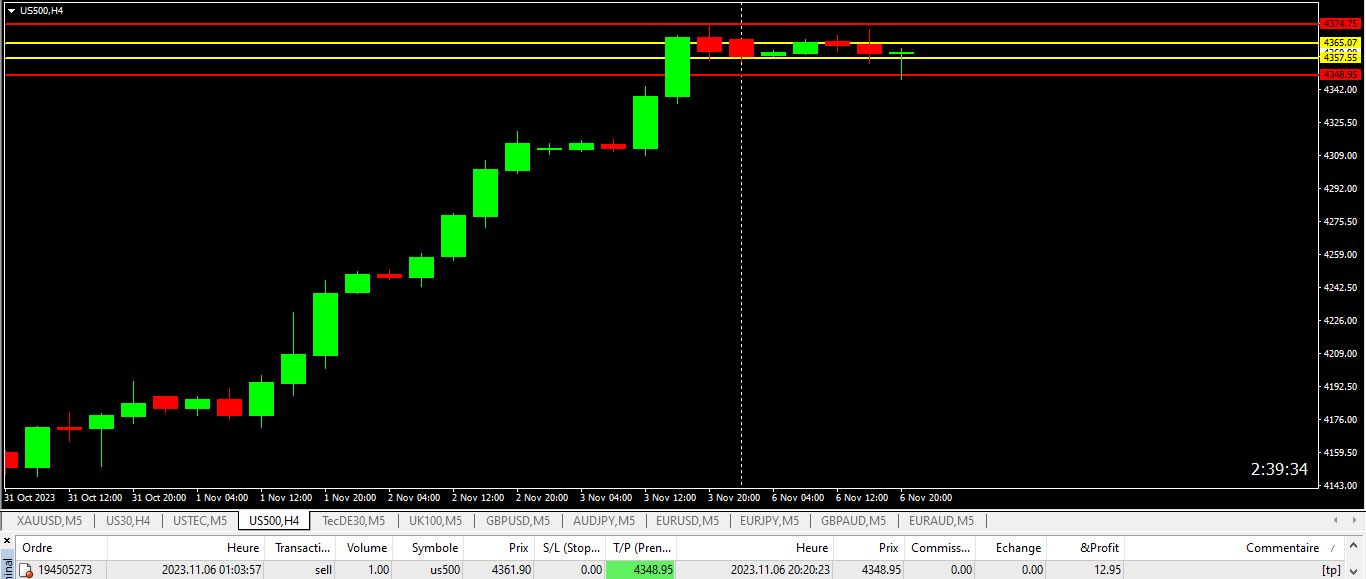Click the '3 Nov 20:00' time axis label
This screenshot has width=1366, height=579.
736,498
